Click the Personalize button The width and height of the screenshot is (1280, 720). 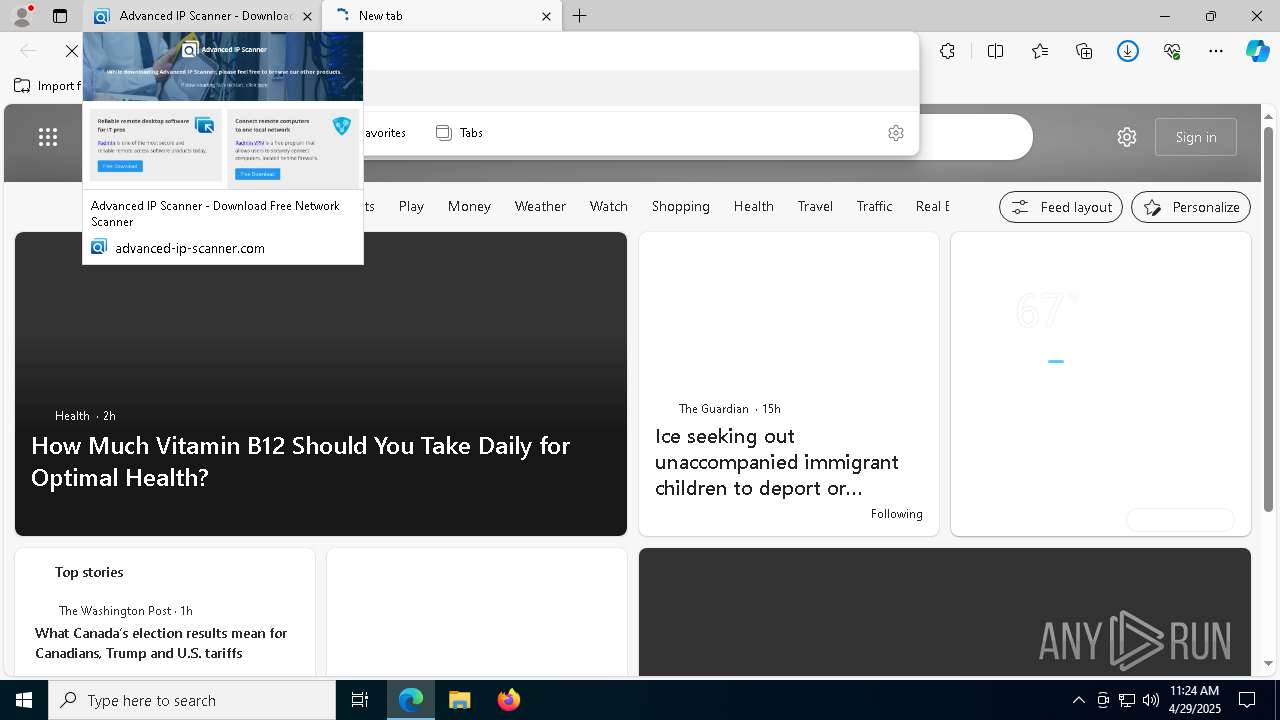coord(1191,207)
